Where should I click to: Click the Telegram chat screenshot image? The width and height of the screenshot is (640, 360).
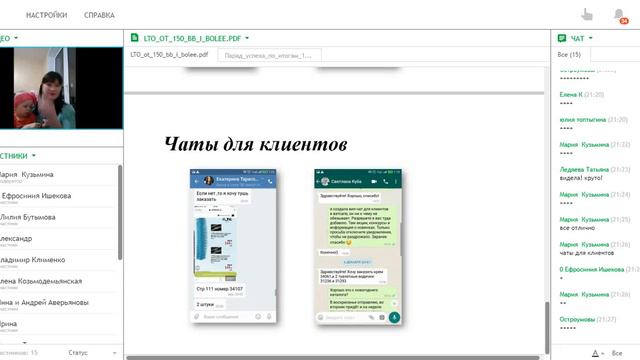(233, 246)
